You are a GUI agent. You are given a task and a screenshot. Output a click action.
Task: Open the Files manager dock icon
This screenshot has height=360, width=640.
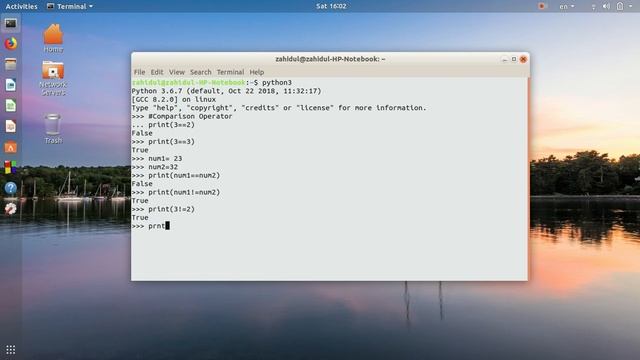point(11,64)
